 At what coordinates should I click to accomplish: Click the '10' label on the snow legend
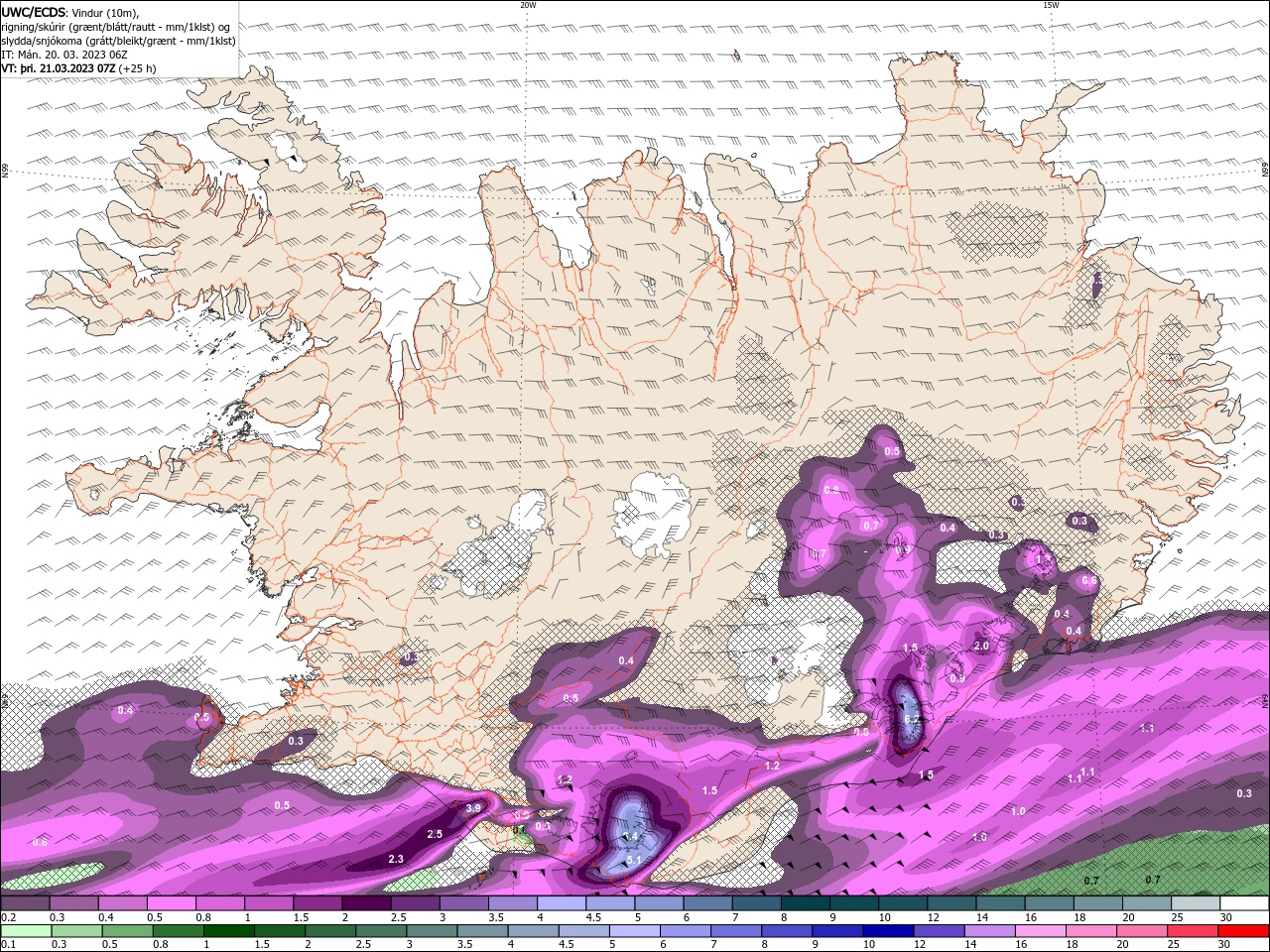click(884, 917)
